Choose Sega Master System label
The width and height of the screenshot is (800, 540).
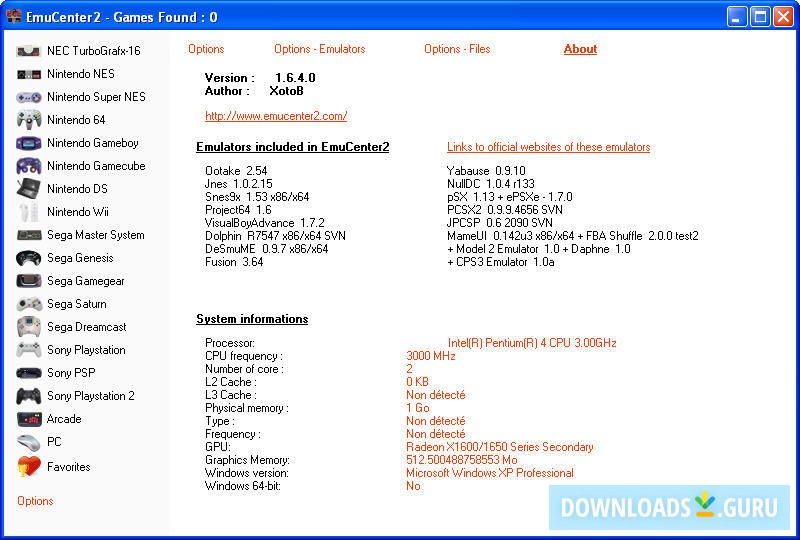95,235
